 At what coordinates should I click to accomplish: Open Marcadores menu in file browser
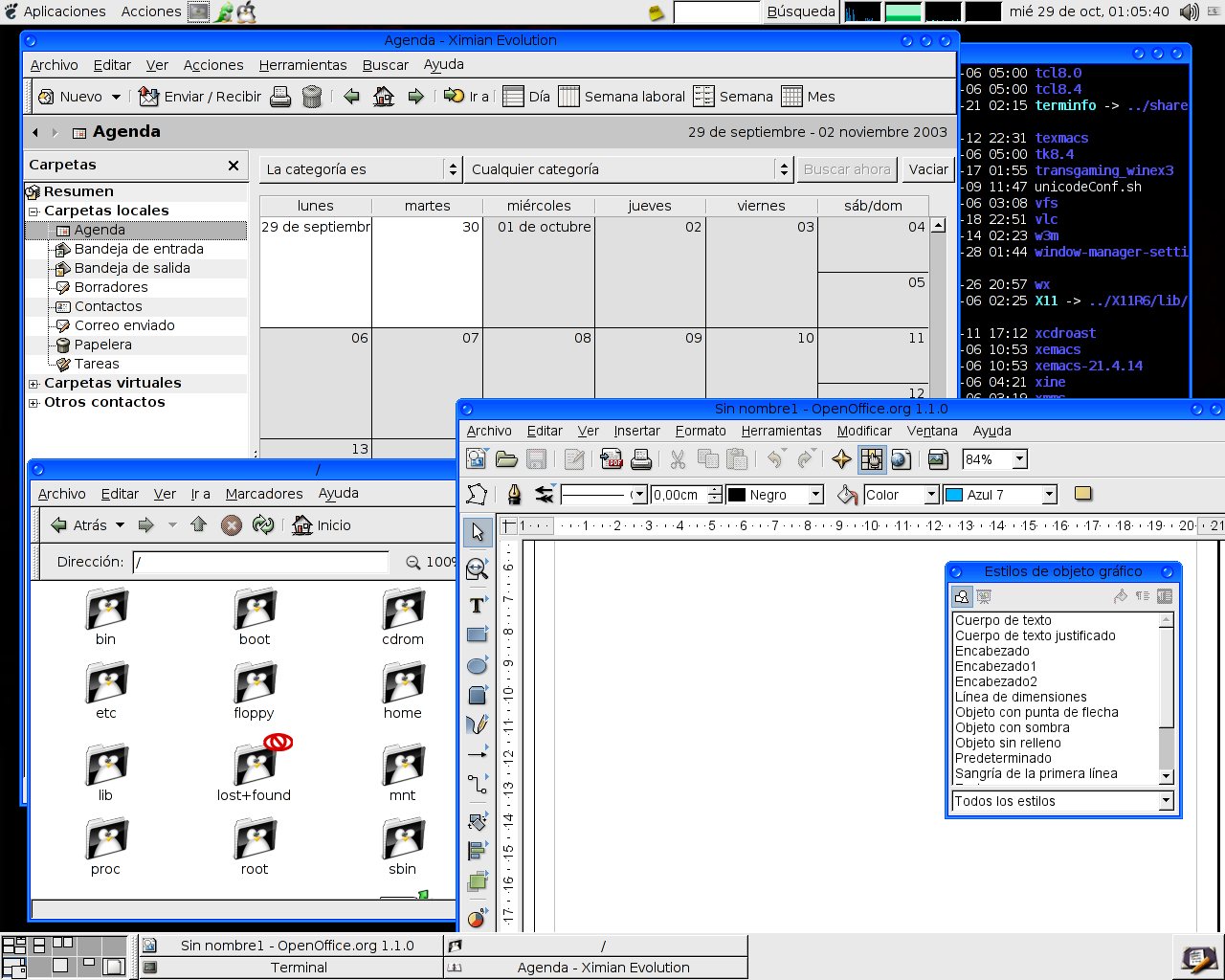coord(264,494)
